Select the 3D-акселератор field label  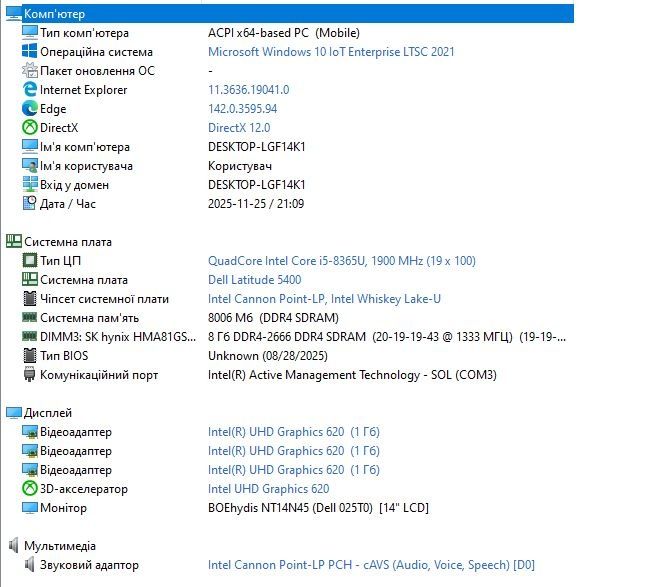[x=84, y=489]
